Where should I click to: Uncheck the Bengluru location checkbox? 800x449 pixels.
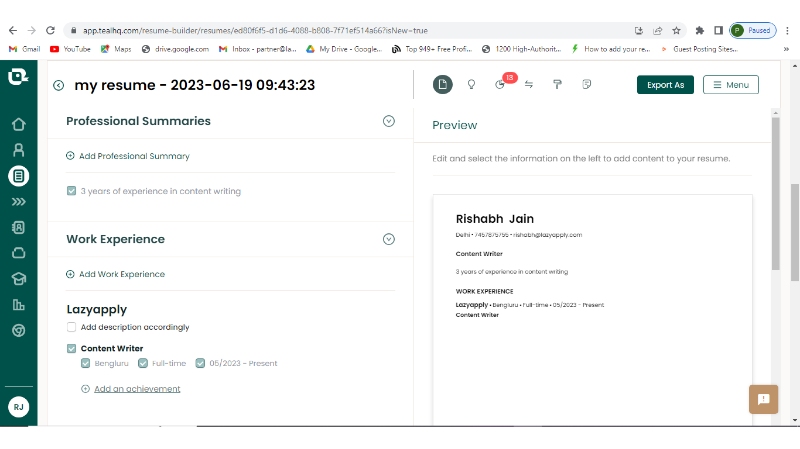point(86,363)
